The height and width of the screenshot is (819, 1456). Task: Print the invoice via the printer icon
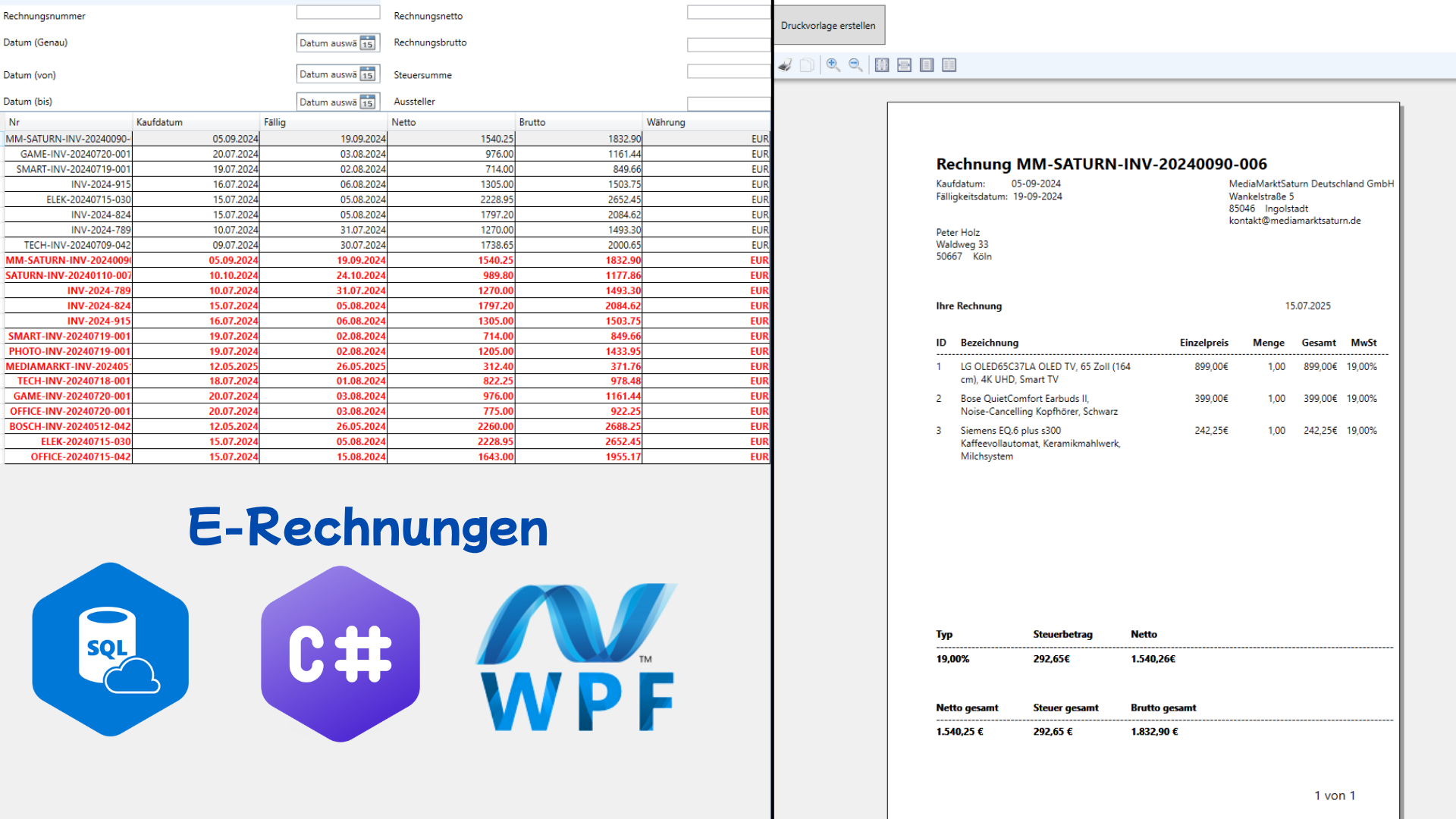tap(785, 65)
